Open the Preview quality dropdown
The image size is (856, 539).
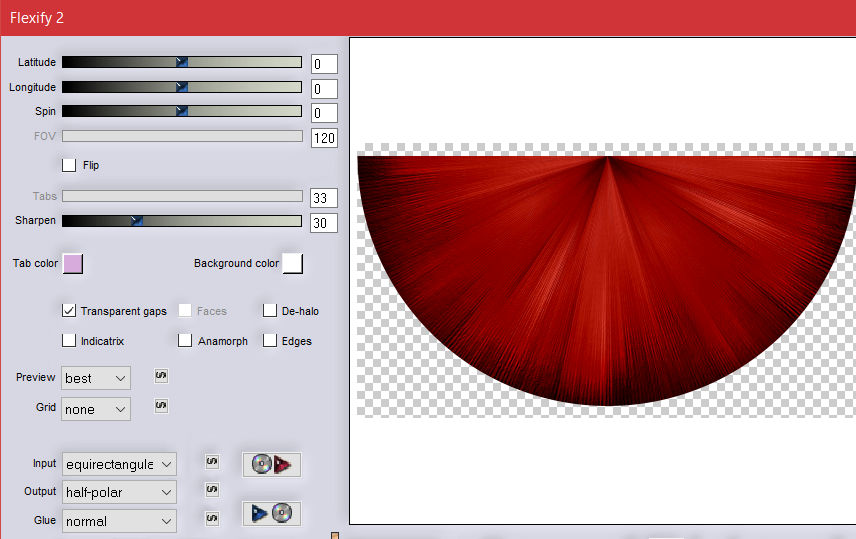pos(96,378)
